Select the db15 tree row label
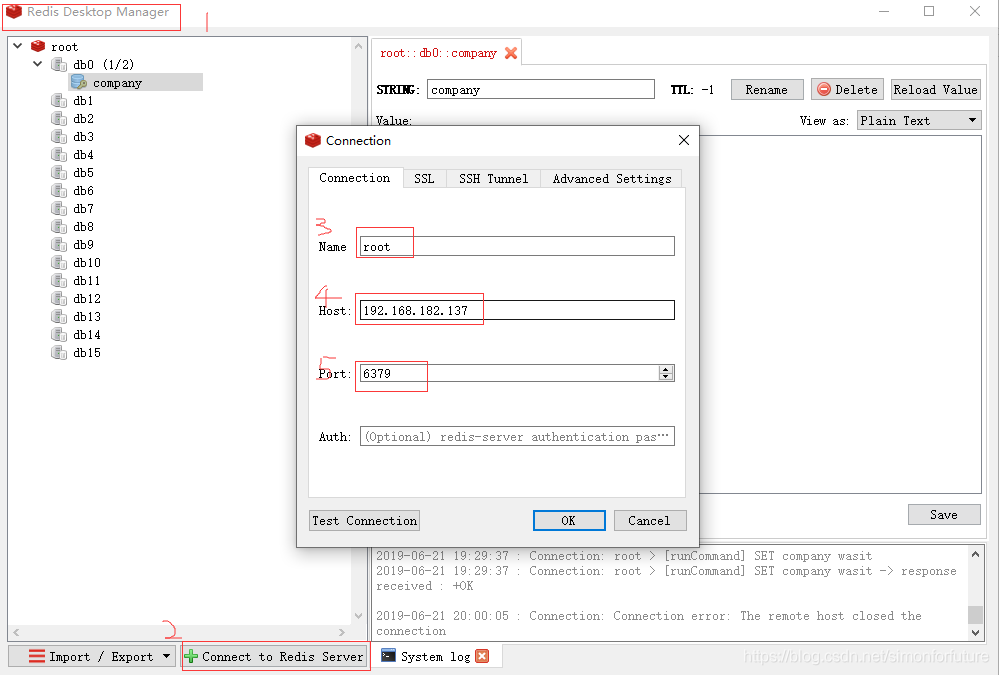 pos(87,352)
